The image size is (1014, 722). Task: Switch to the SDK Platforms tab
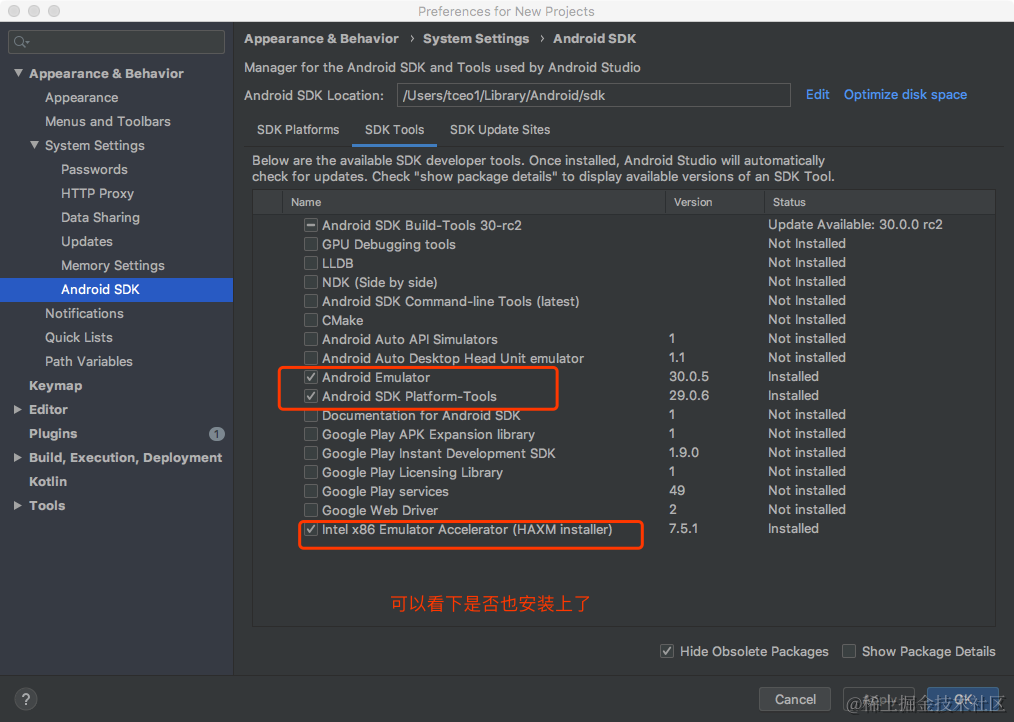tap(298, 129)
